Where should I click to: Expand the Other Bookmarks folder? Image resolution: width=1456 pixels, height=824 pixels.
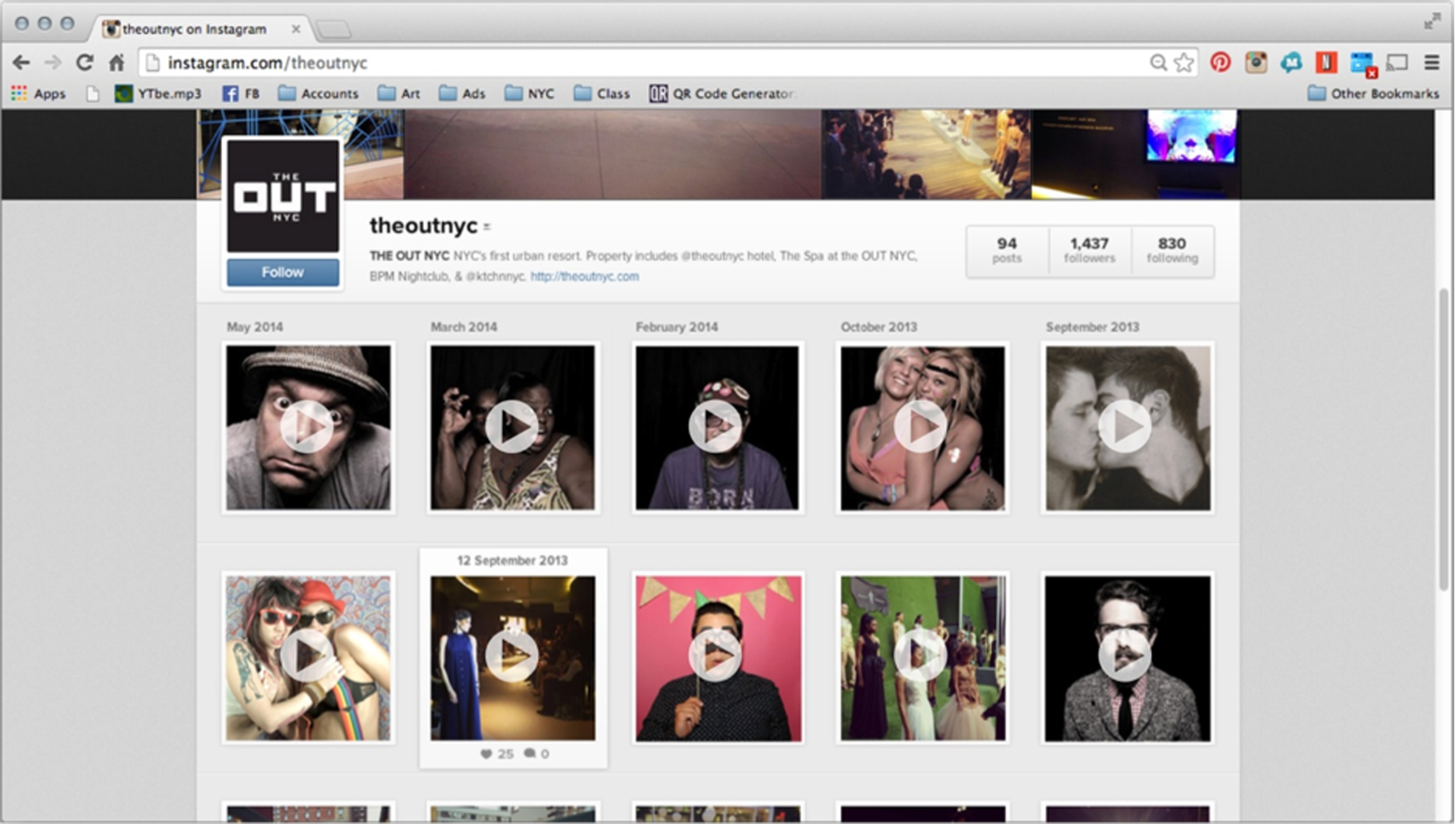tap(1373, 94)
